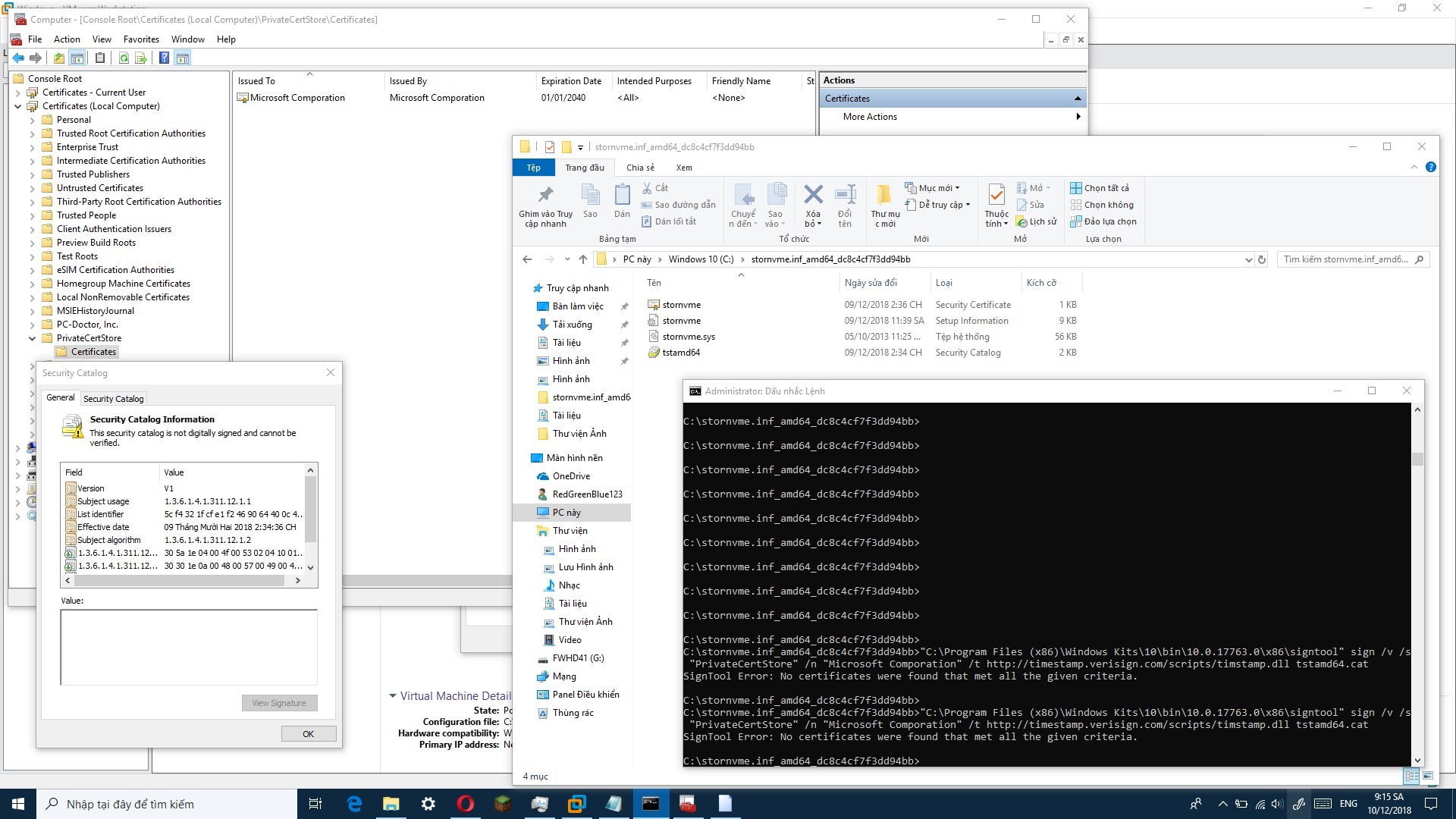The height and width of the screenshot is (819, 1456).
Task: Collapse Certificates (Local Computer) node
Action: tap(18, 106)
